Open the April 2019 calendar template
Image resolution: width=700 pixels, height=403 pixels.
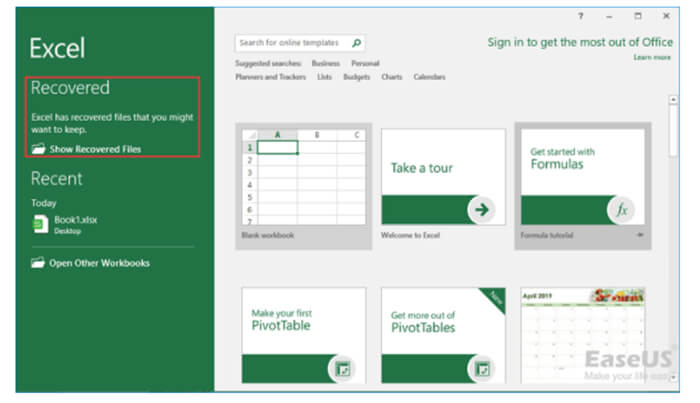(x=583, y=335)
